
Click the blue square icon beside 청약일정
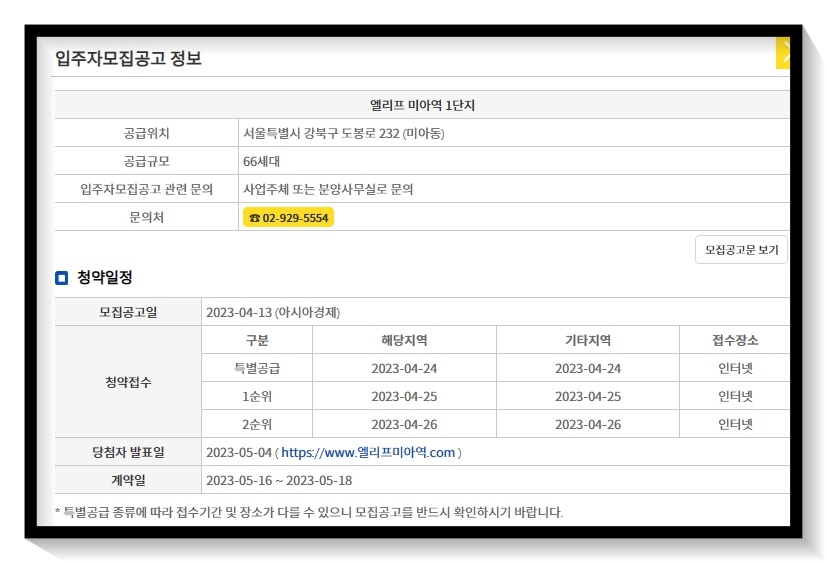click(62, 278)
